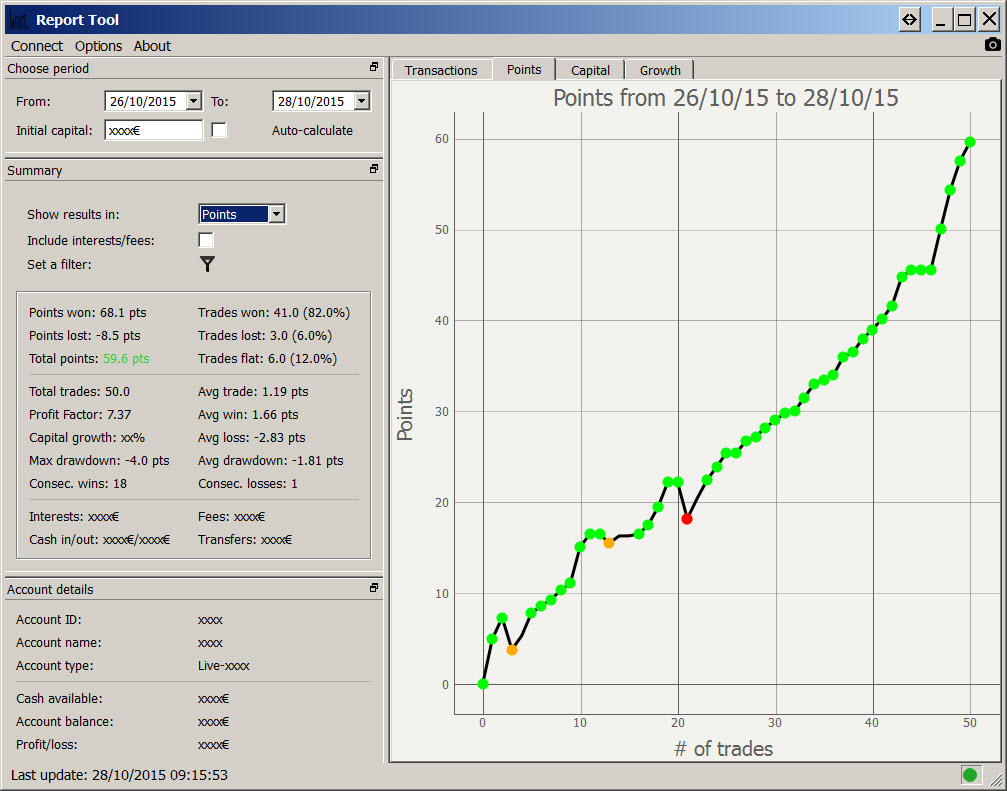Enable the Auto-calculate checkbox
This screenshot has width=1007, height=791.
point(219,130)
